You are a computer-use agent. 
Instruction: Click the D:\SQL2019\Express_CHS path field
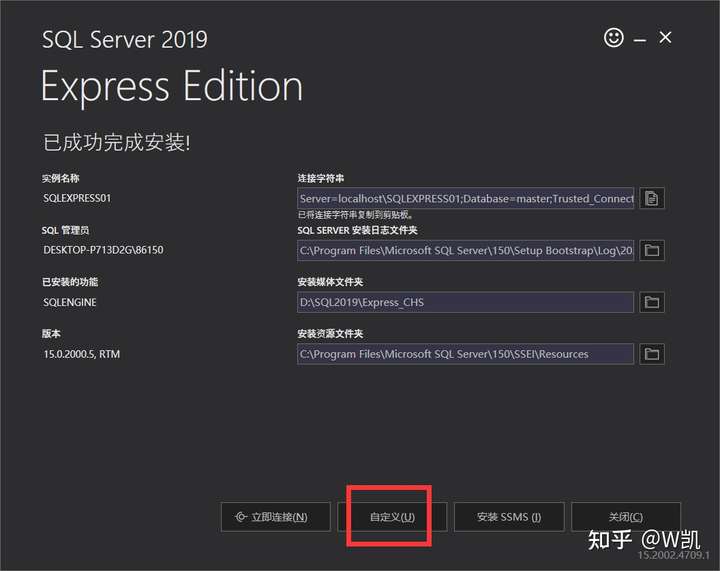click(466, 302)
